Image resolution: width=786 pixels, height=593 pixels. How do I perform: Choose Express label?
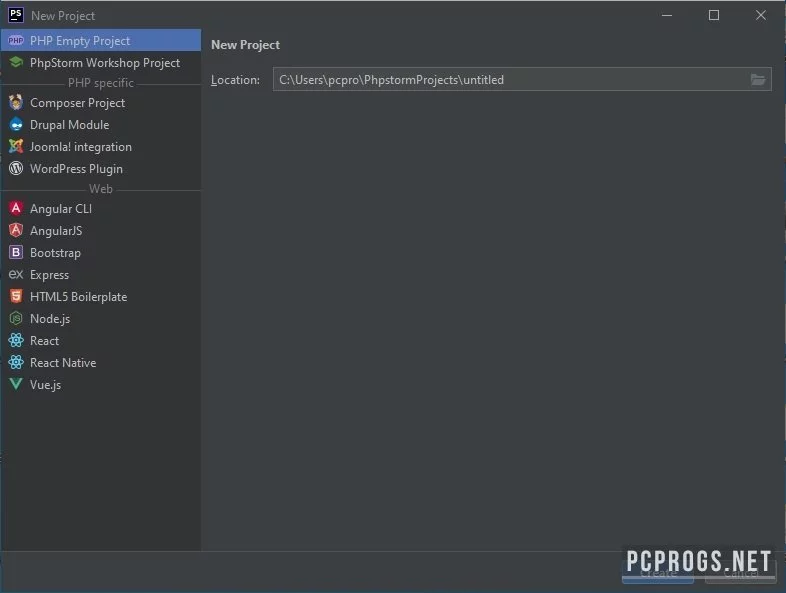(49, 275)
